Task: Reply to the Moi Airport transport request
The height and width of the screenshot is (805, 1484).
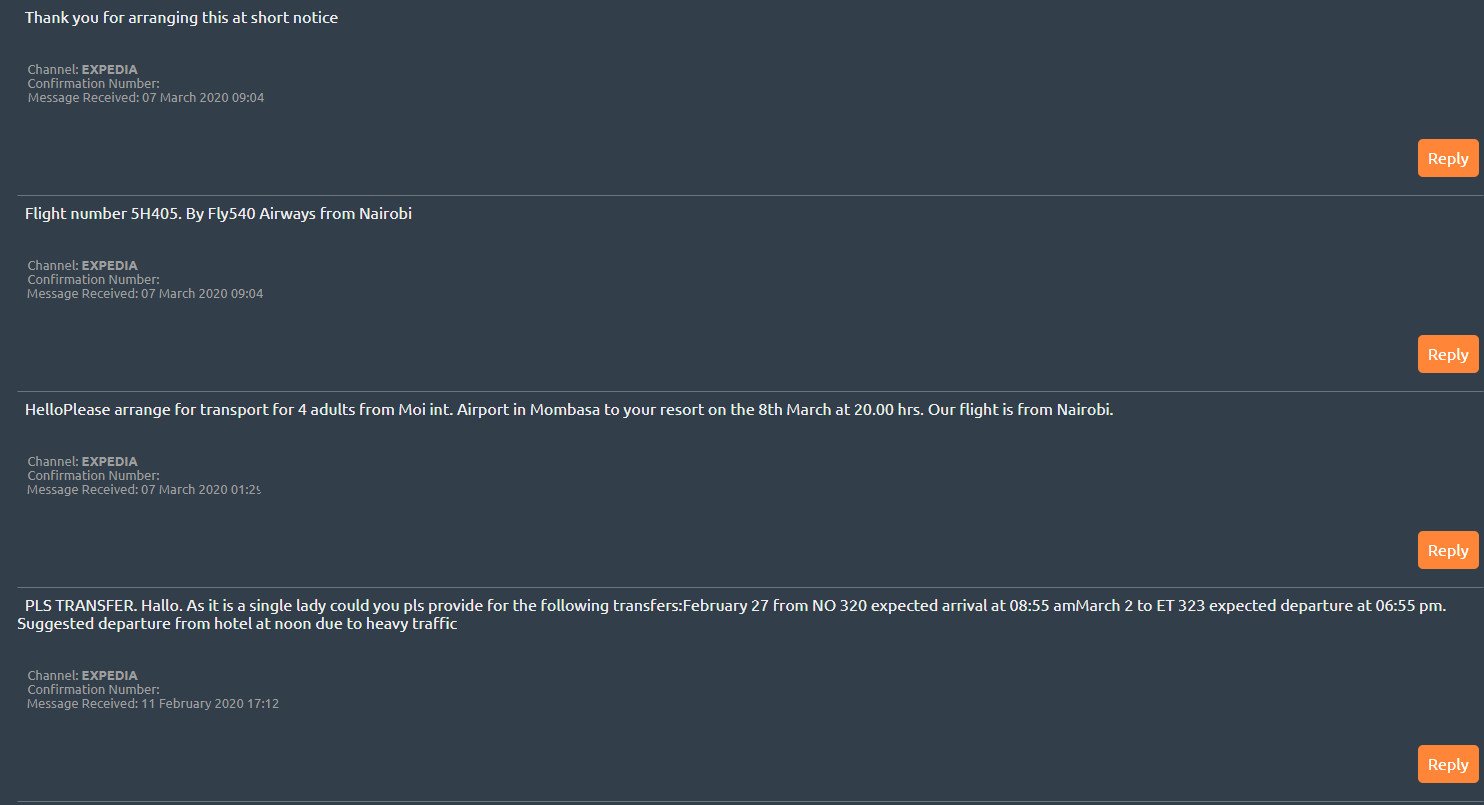Action: click(x=1447, y=550)
